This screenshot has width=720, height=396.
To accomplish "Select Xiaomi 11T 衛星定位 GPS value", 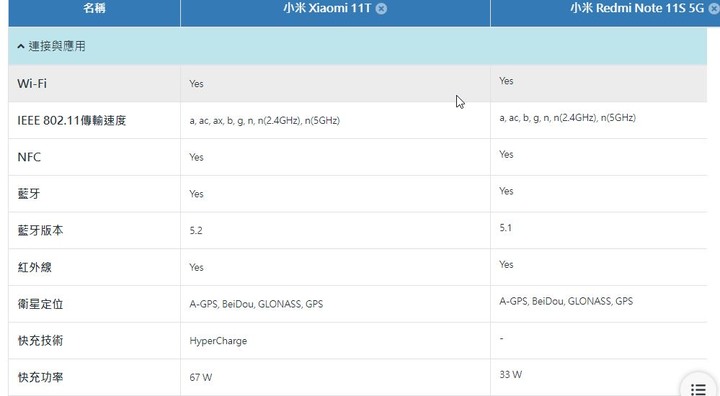I will click(x=256, y=304).
